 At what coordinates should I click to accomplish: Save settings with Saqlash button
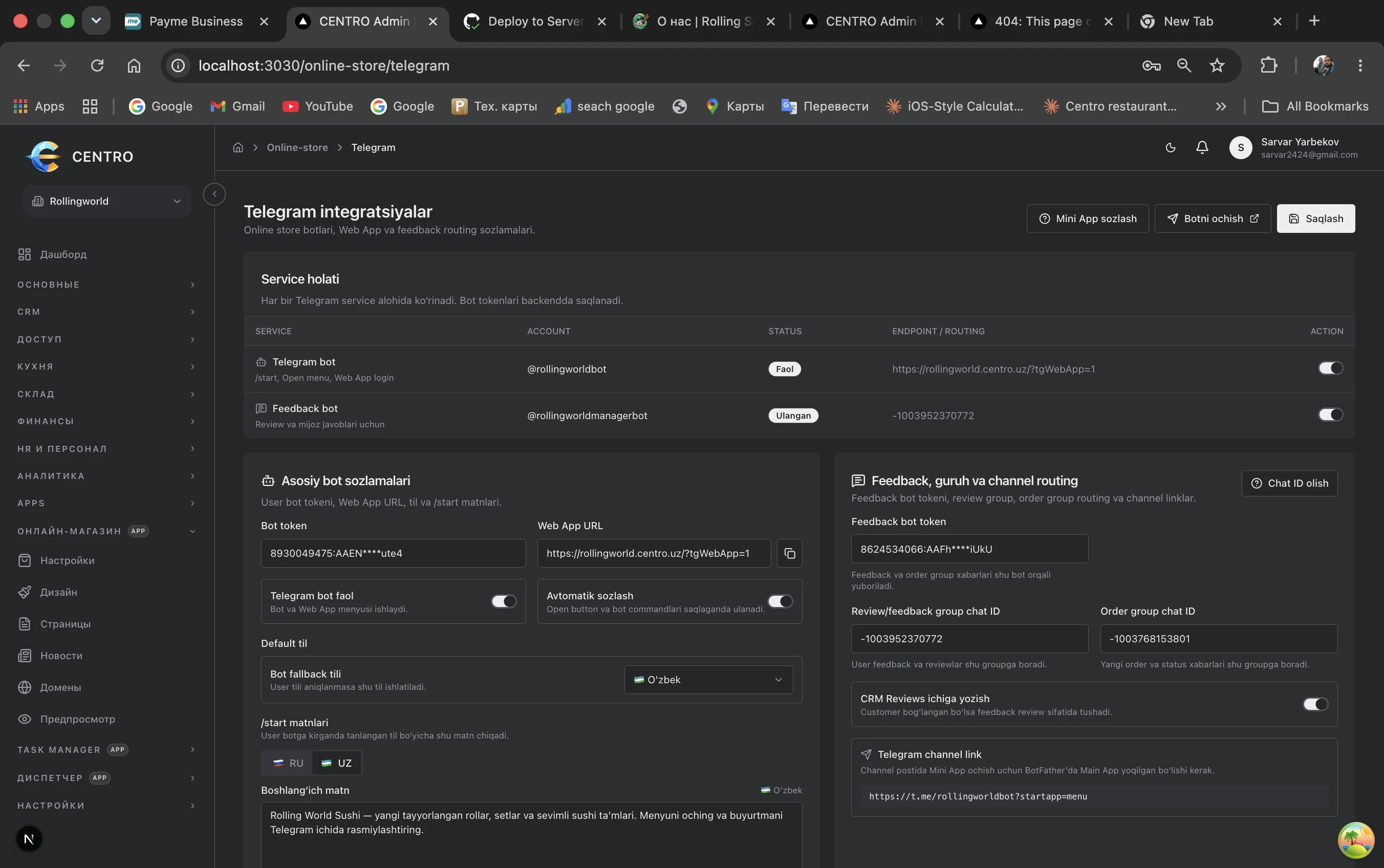[x=1316, y=219]
